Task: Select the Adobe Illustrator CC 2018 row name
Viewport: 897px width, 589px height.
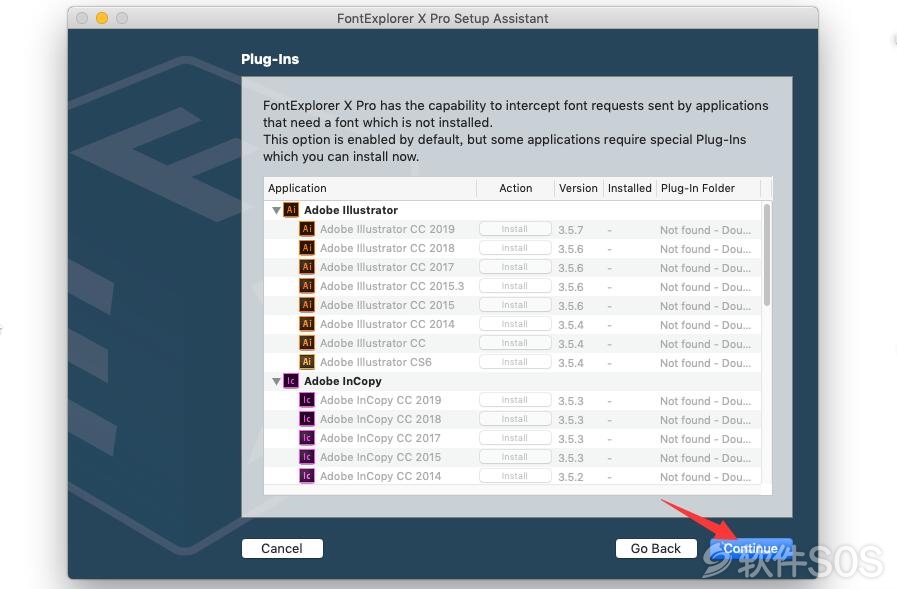Action: [x=387, y=248]
